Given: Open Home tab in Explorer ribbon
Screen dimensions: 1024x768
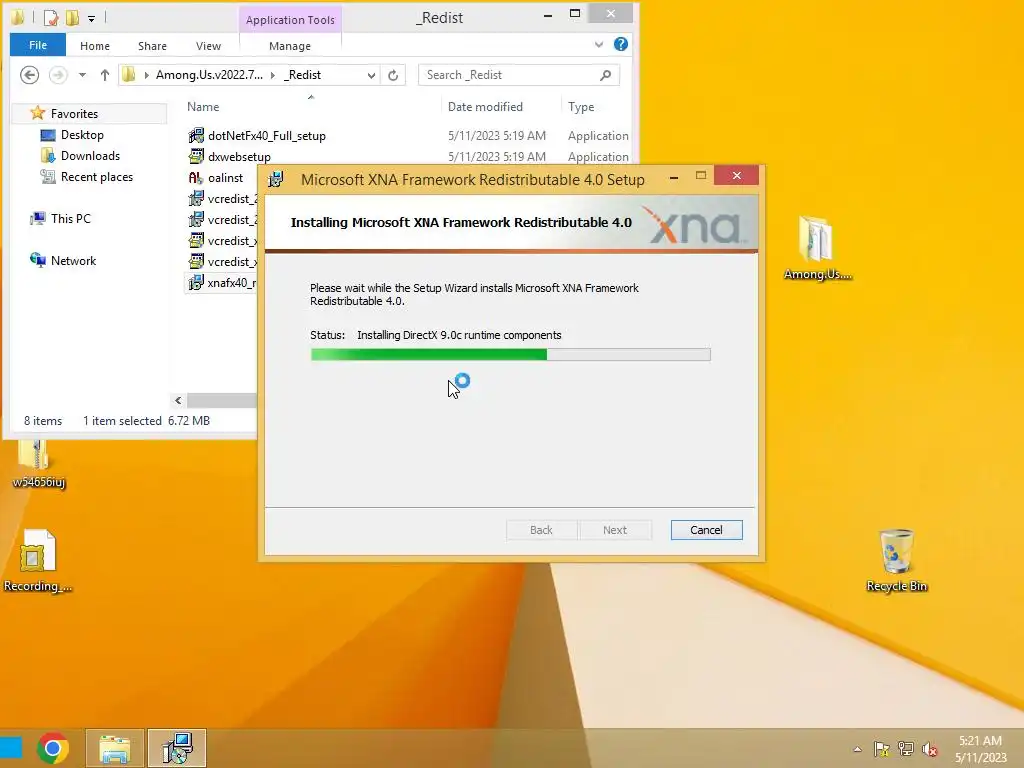Looking at the screenshot, I should [x=95, y=46].
